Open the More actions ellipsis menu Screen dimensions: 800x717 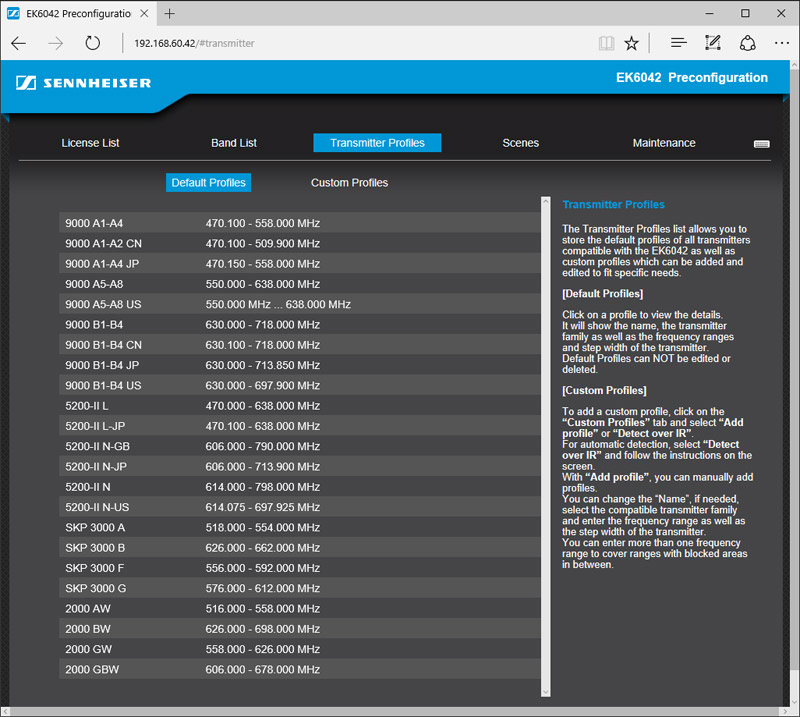pos(782,43)
